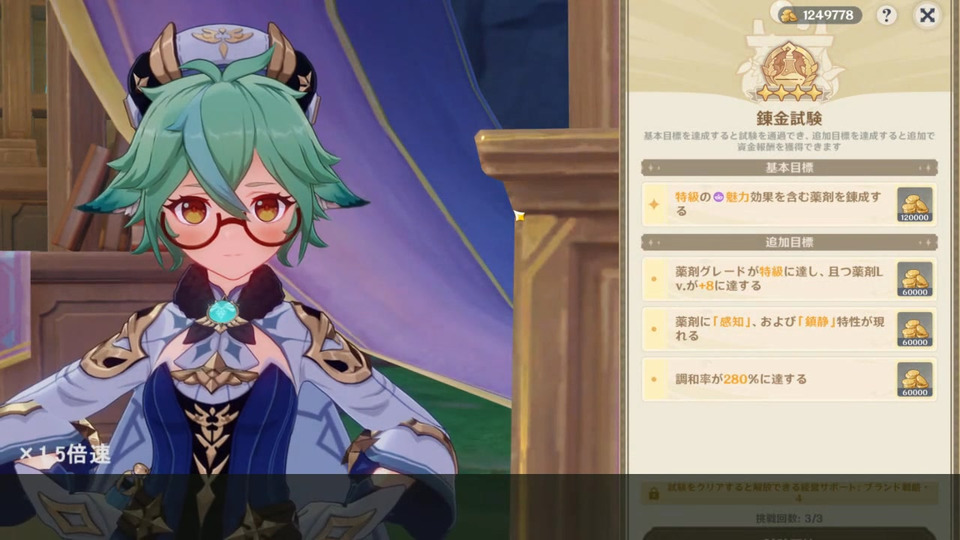Click the padlock icon on unlock notice
The height and width of the screenshot is (540, 960).
pos(653,493)
